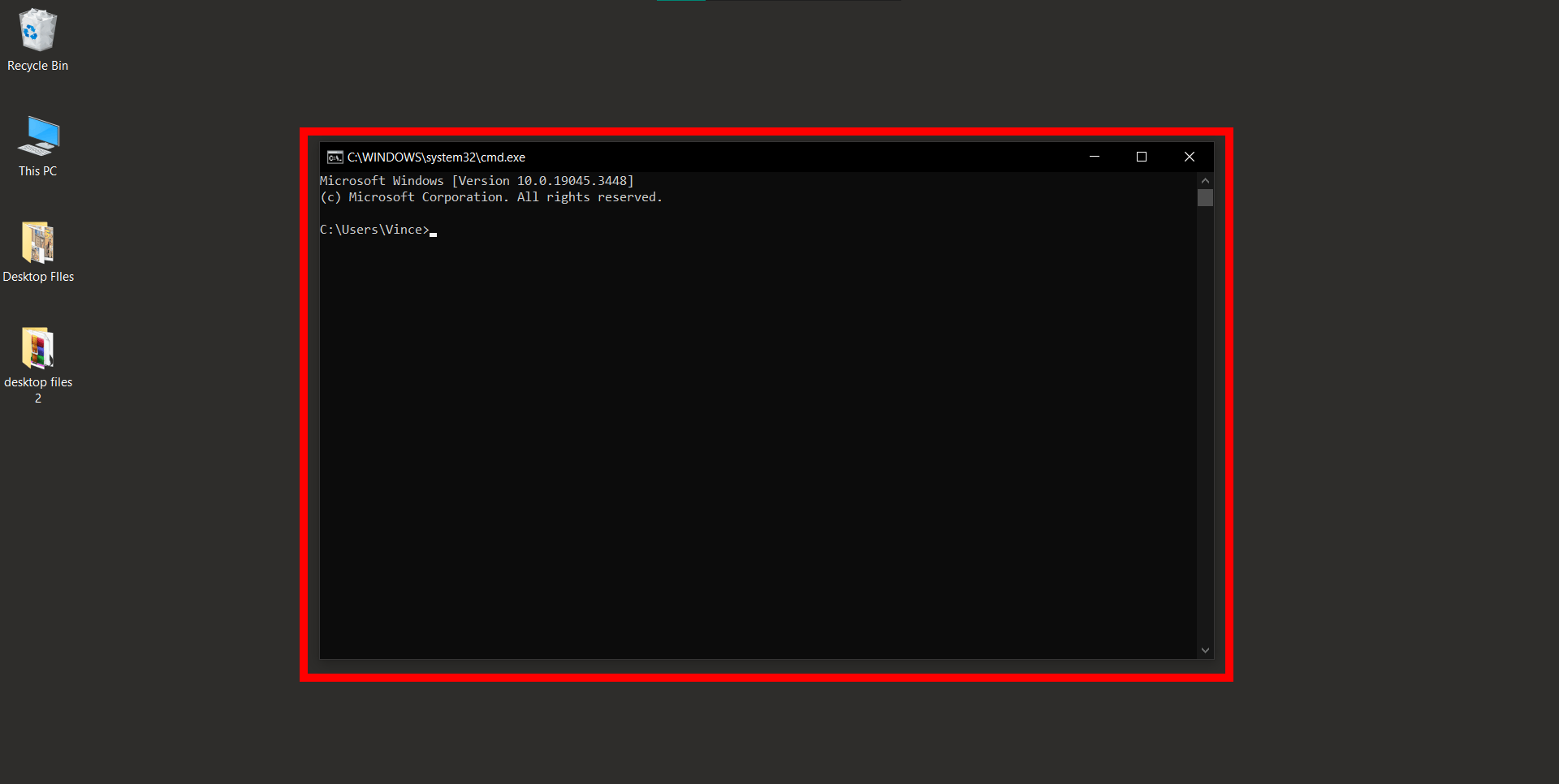This screenshot has width=1559, height=784.
Task: Open This PC
Action: (x=37, y=136)
